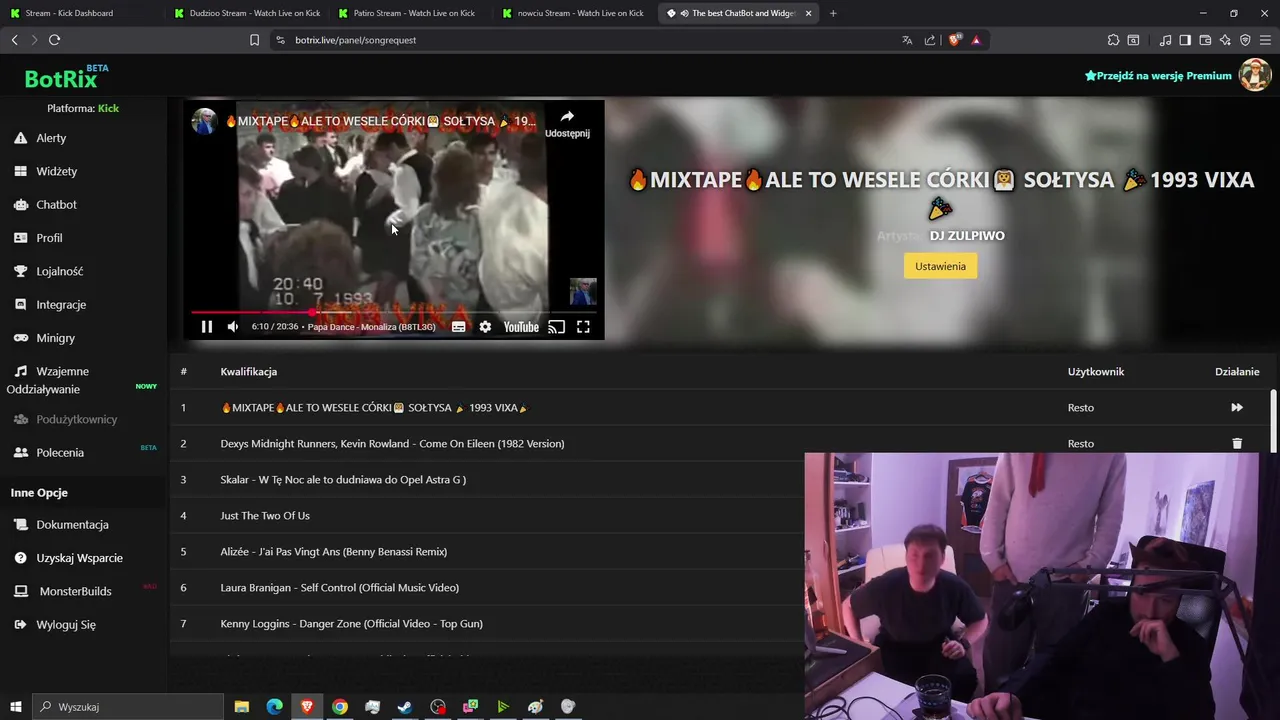Share the video with Udostępnij arrow

(567, 123)
